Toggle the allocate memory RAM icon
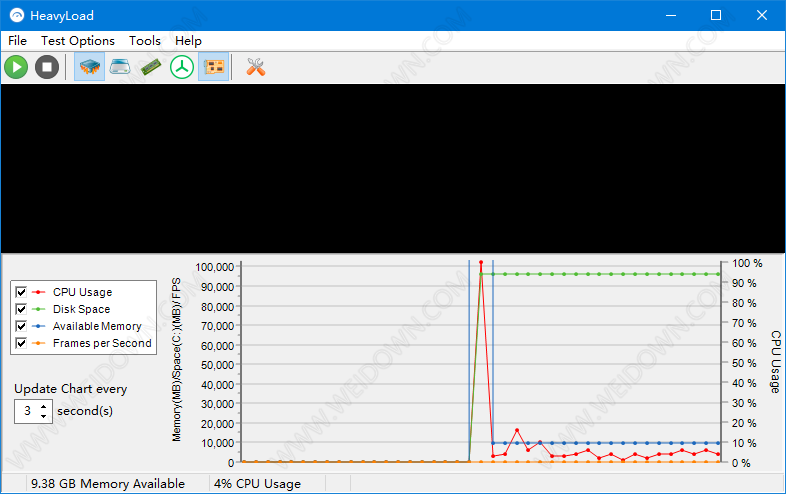Image resolution: width=786 pixels, height=494 pixels. (x=150, y=67)
